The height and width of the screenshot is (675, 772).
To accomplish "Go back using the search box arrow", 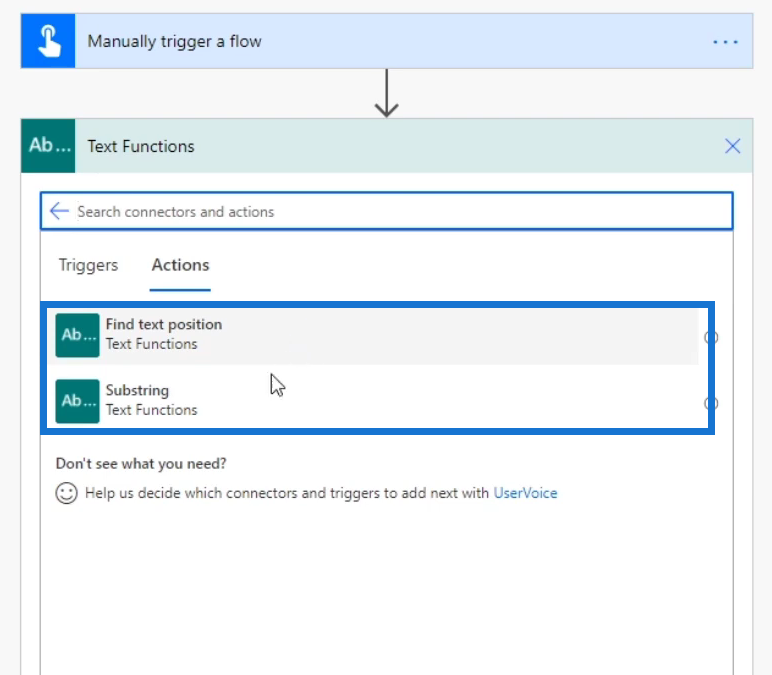I will [x=60, y=211].
